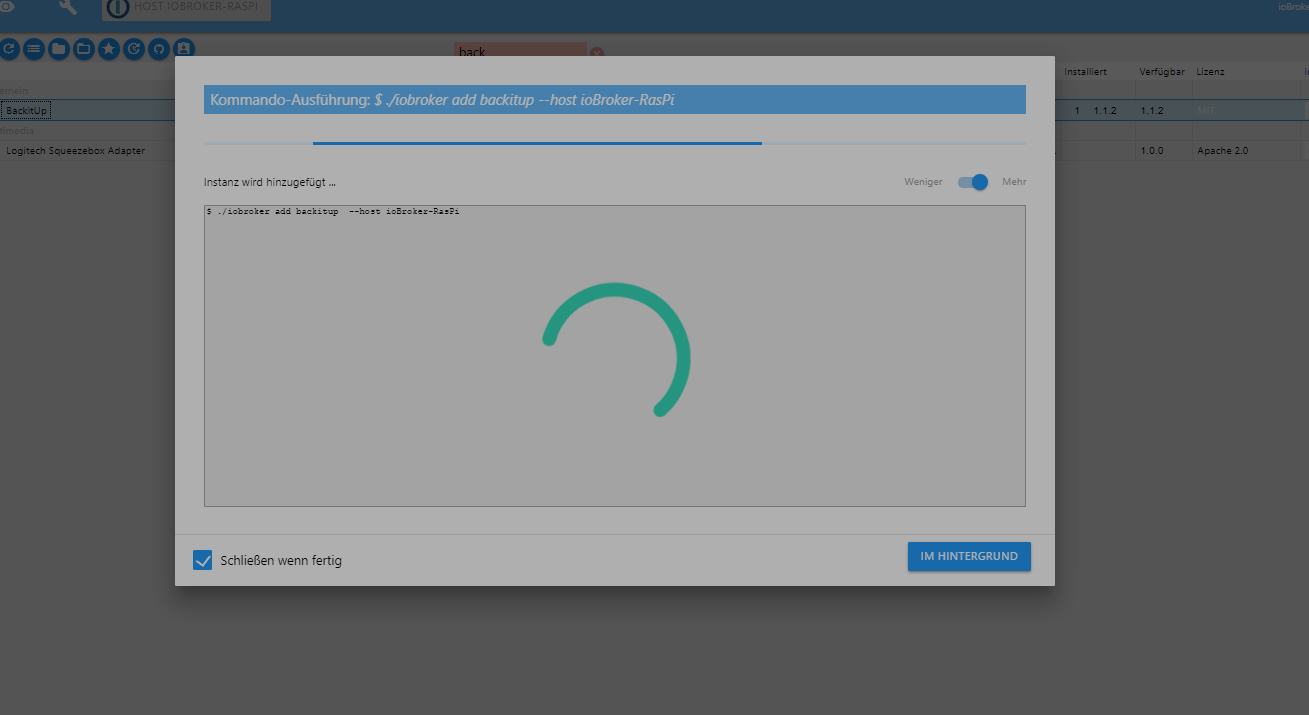
Task: Toggle the list view icon
Action: (x=34, y=48)
